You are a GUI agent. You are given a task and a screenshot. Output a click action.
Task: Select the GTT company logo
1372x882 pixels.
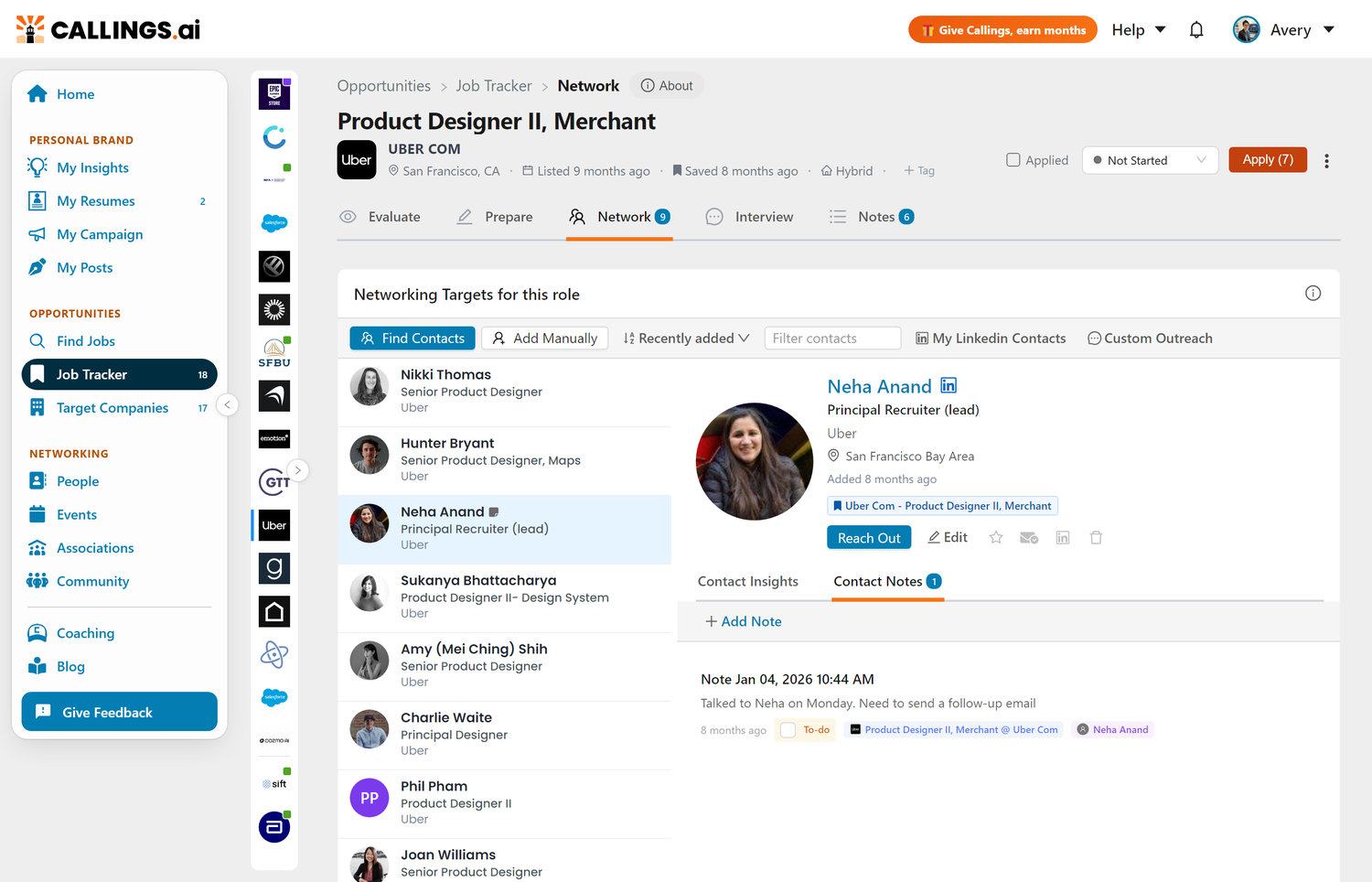click(x=274, y=482)
